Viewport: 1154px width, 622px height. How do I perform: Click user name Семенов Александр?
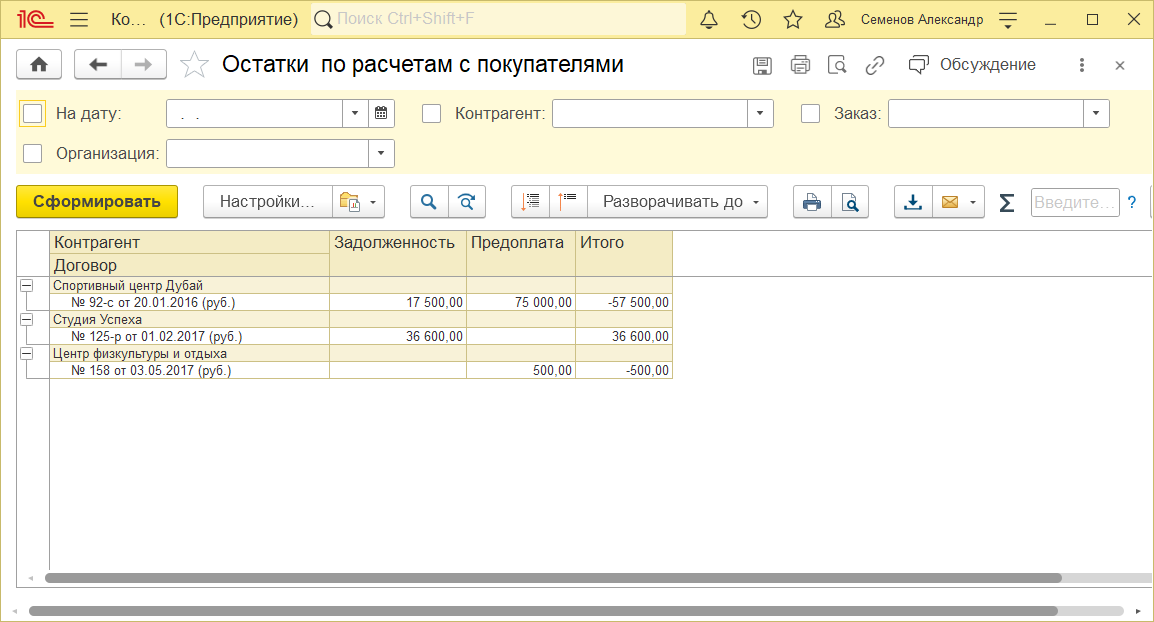click(922, 20)
